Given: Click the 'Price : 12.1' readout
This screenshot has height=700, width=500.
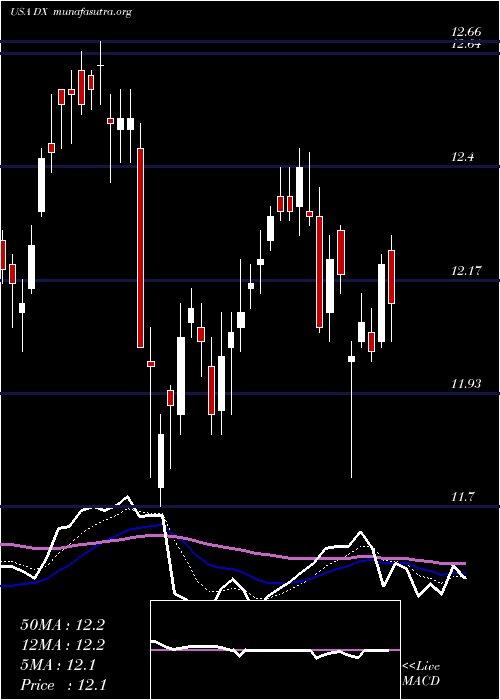Looking at the screenshot, I should 63,684.
